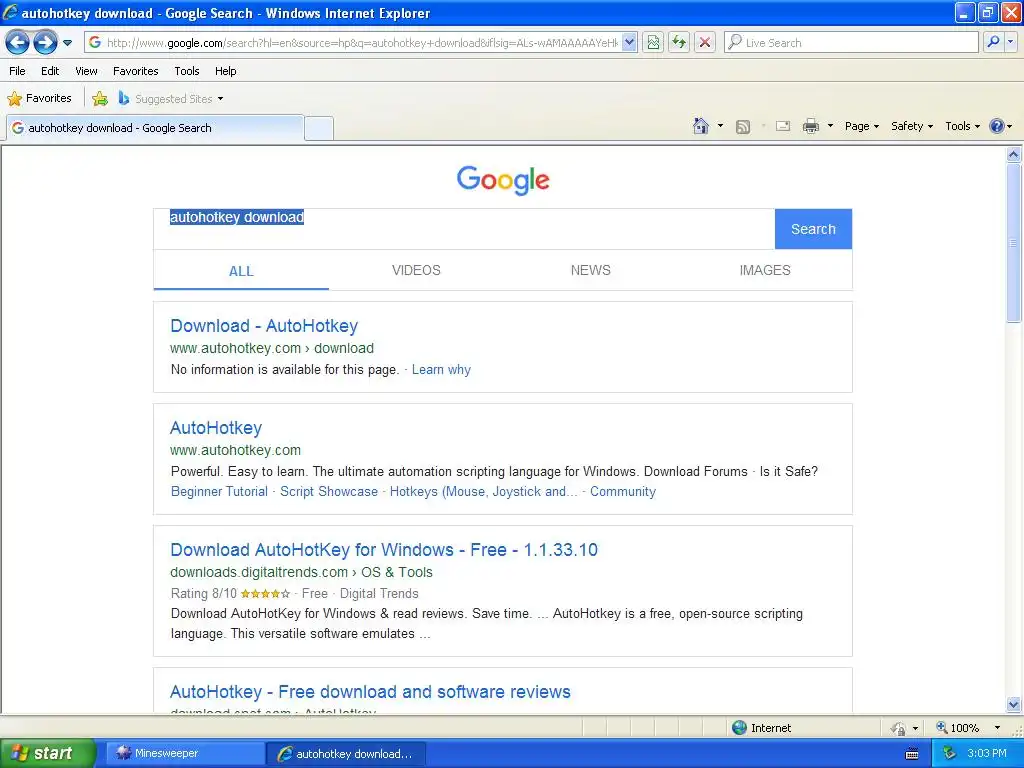The height and width of the screenshot is (768, 1024).
Task: Open the View menu
Action: [x=86, y=71]
